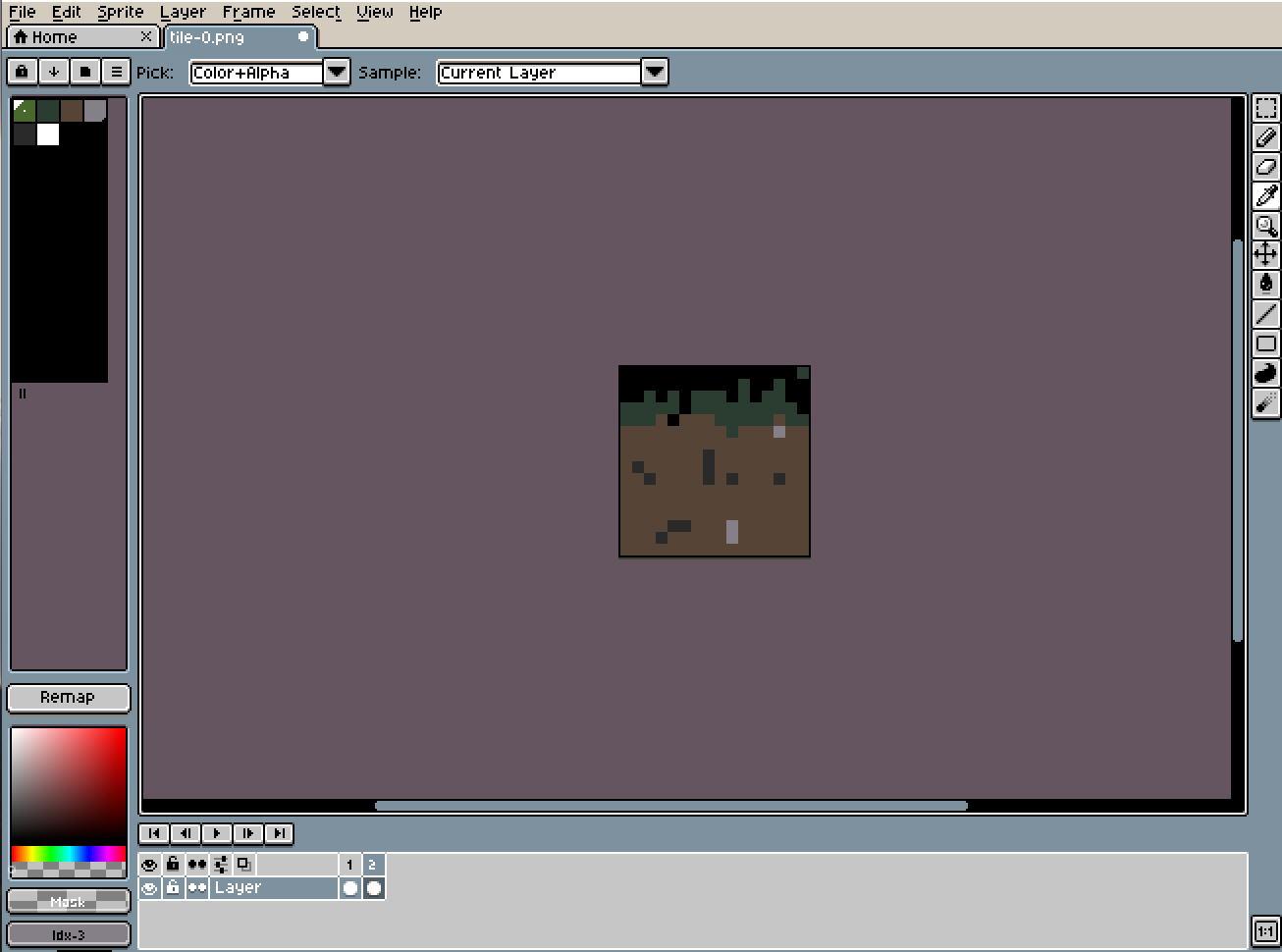This screenshot has width=1282, height=952.
Task: Click the red saturation color picker area
Action: coord(69,786)
